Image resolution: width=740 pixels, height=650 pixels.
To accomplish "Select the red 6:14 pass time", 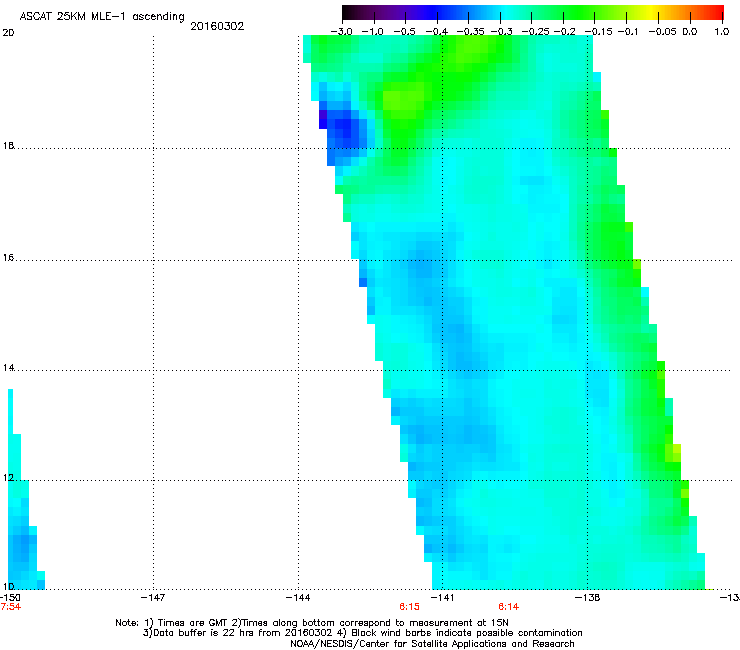I will click(x=508, y=607).
